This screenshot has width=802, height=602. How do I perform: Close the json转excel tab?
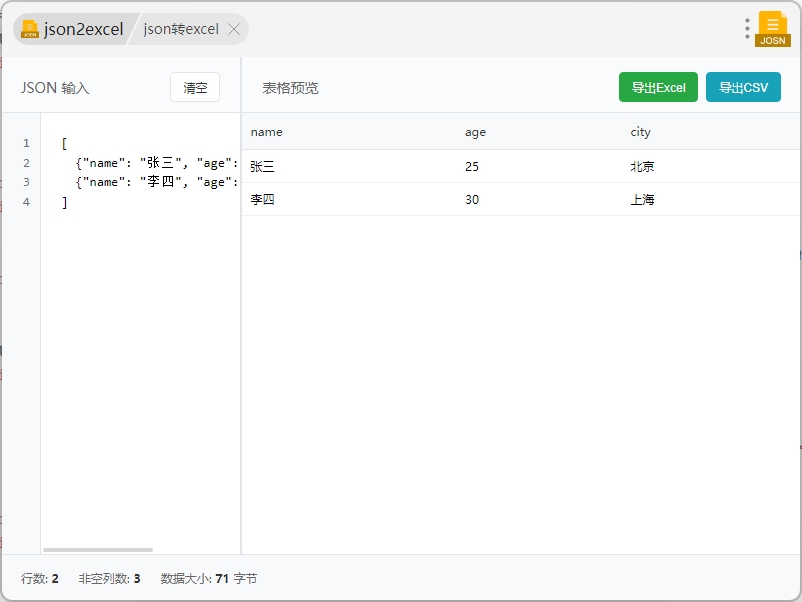click(234, 29)
